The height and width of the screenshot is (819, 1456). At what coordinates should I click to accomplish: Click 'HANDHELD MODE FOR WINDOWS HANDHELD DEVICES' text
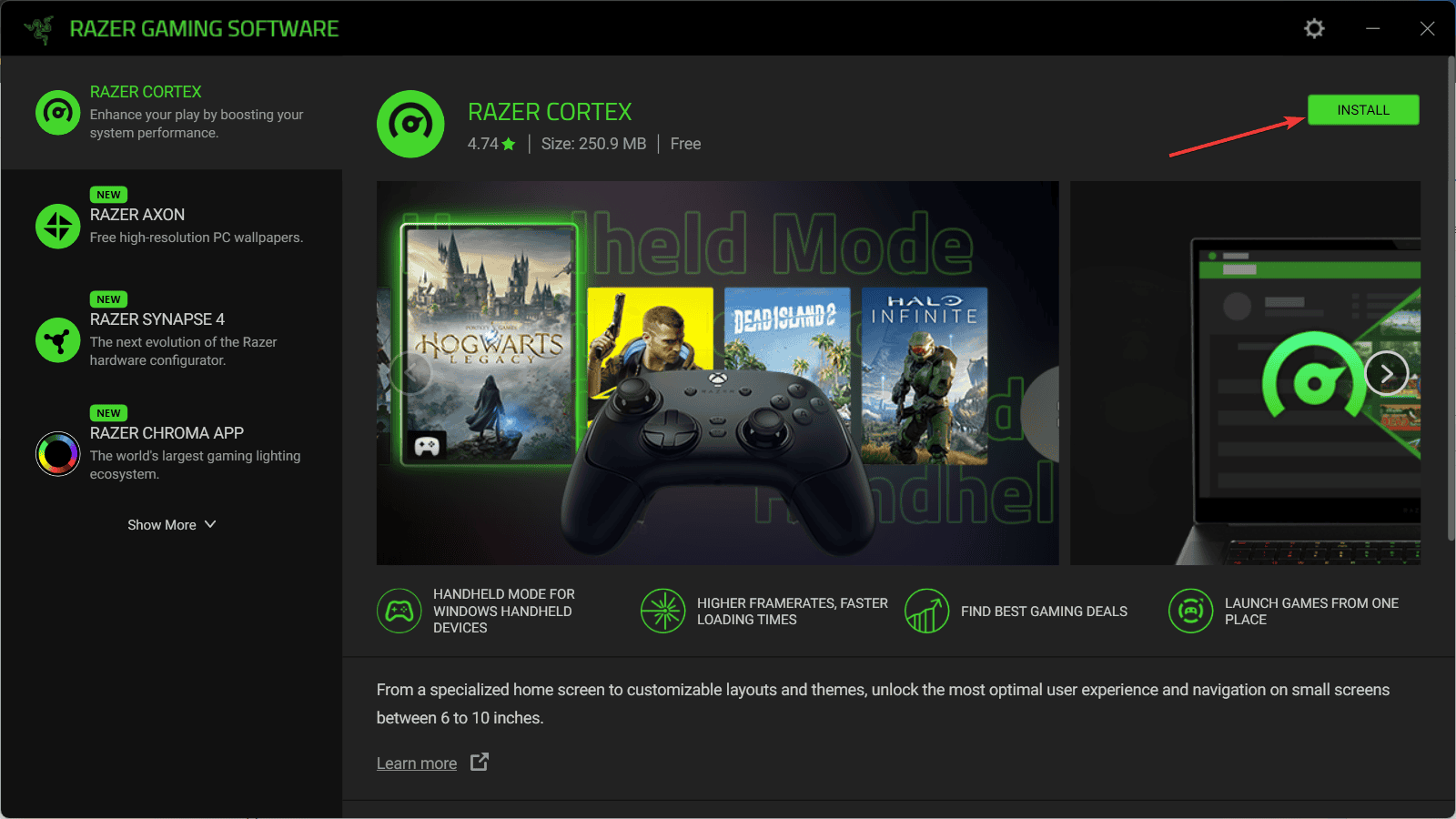click(x=504, y=611)
